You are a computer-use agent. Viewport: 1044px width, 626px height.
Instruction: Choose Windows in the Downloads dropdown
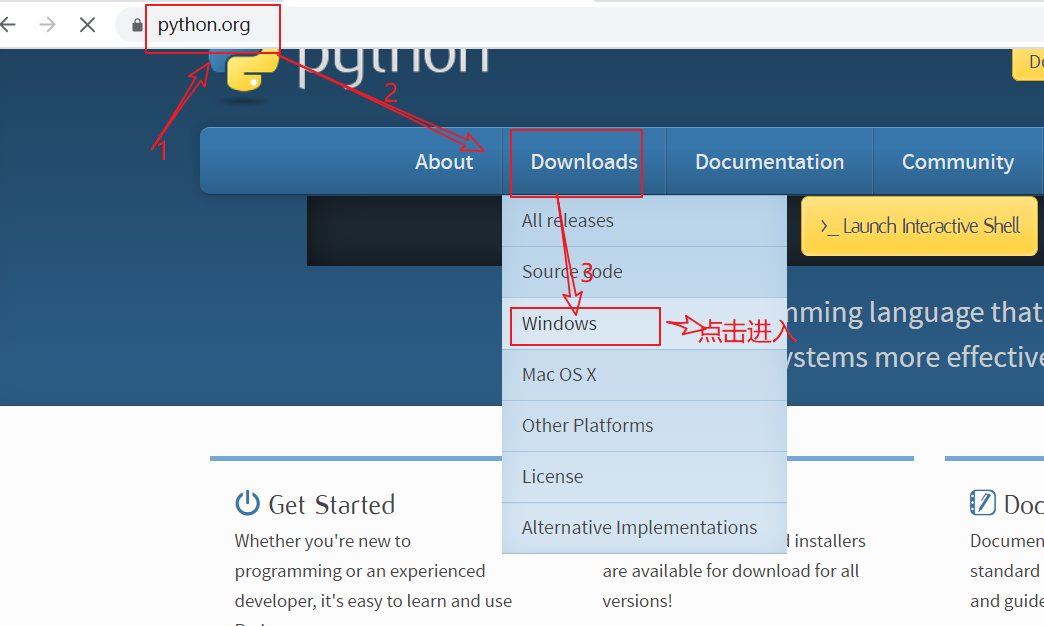pos(644,324)
